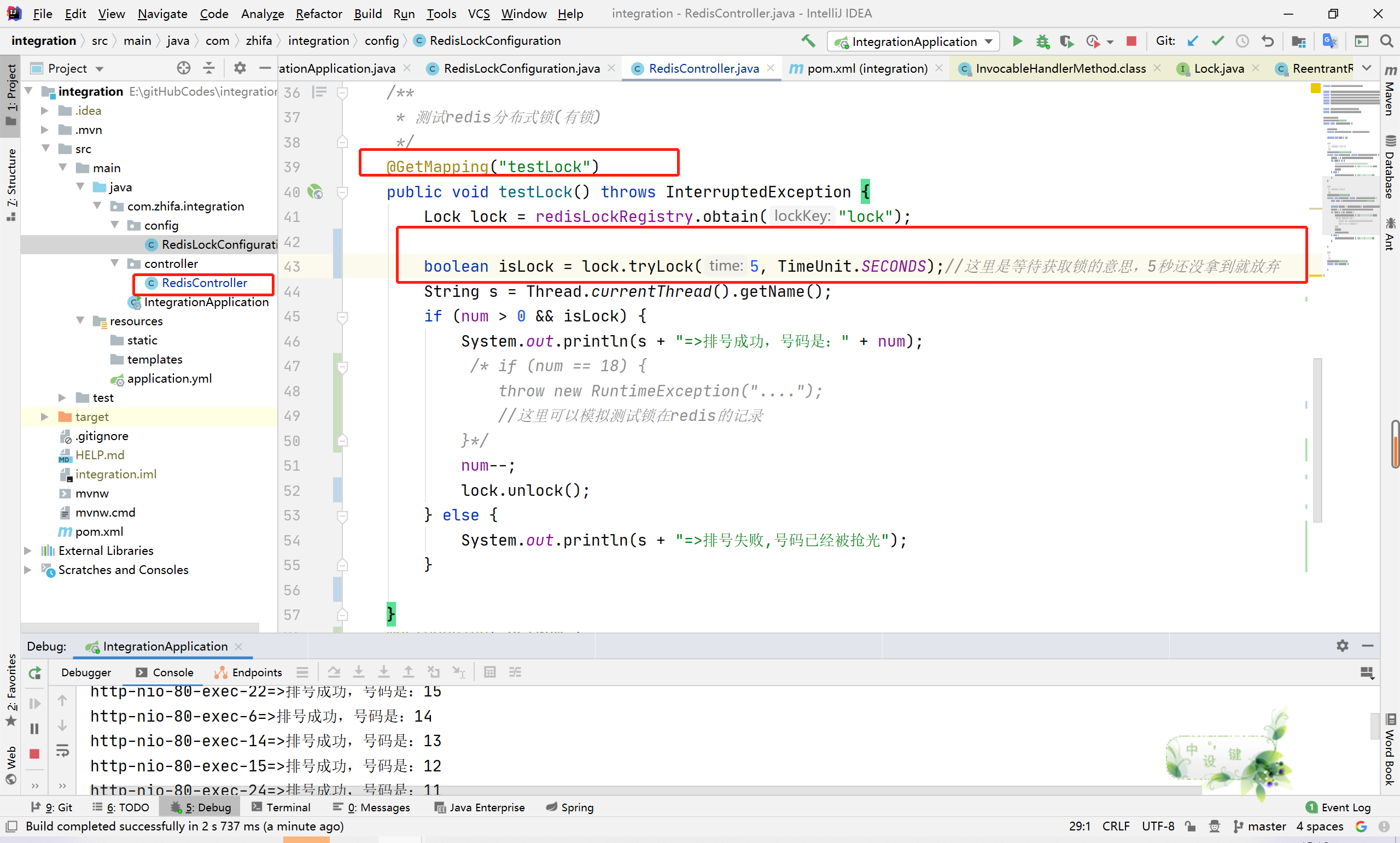Screen dimensions: 1400x843
Task: Open Search Everywhere magnifier icon
Action: [1386, 41]
